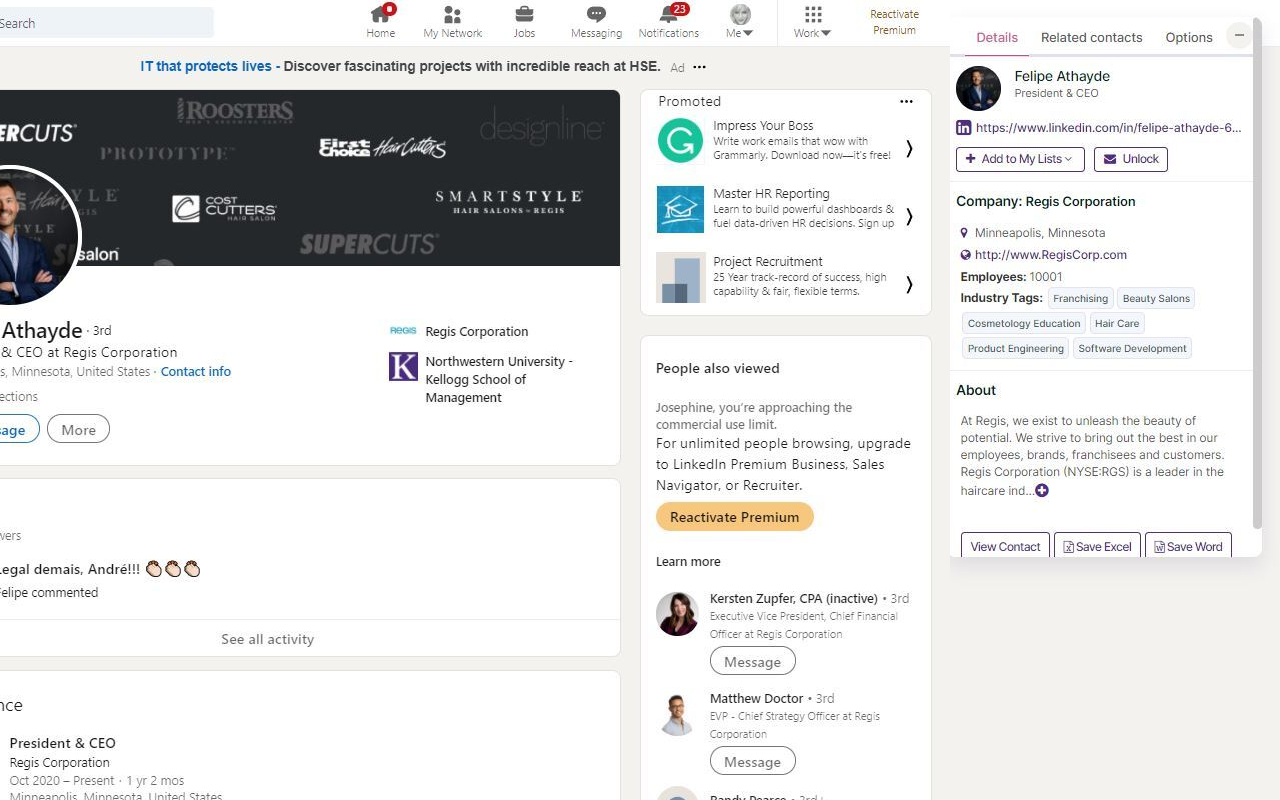Open Matthew Doctor's profile photo

pyautogui.click(x=678, y=714)
